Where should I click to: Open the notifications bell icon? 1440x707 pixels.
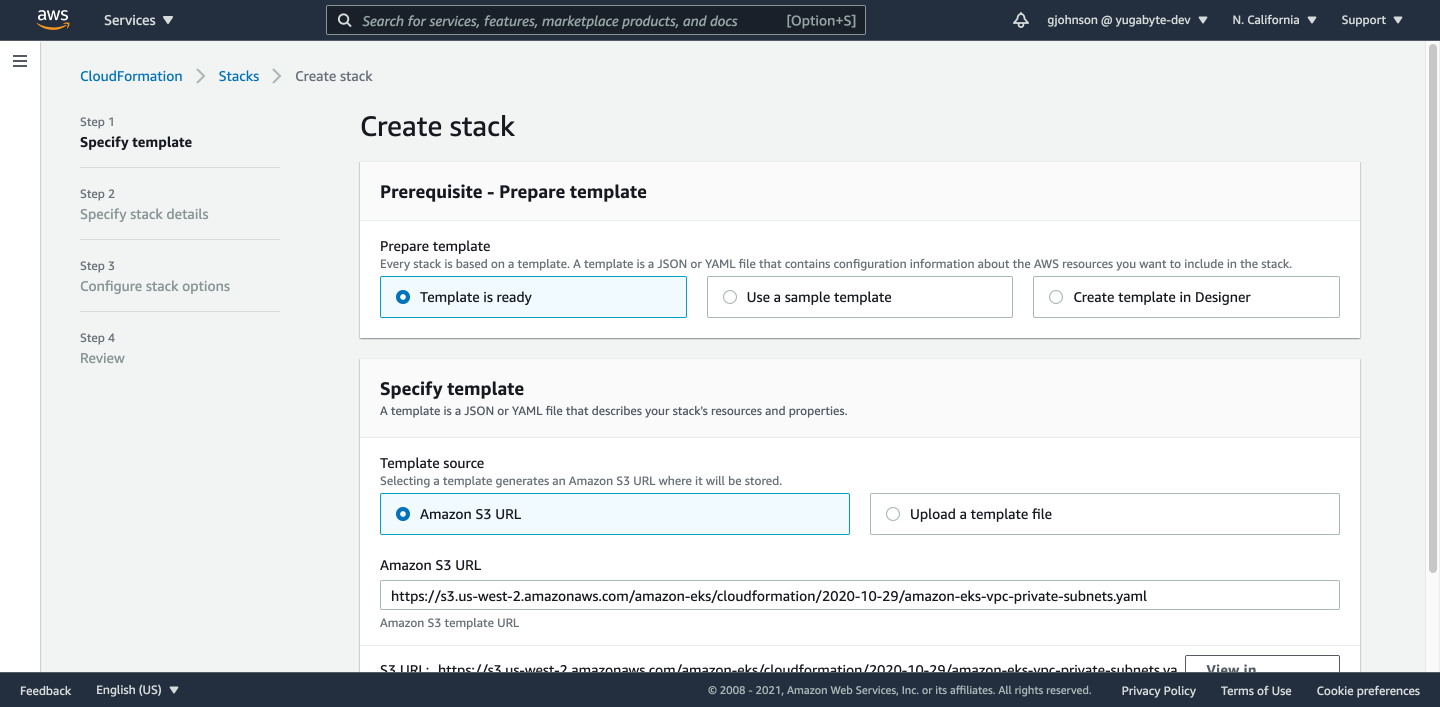(1020, 19)
